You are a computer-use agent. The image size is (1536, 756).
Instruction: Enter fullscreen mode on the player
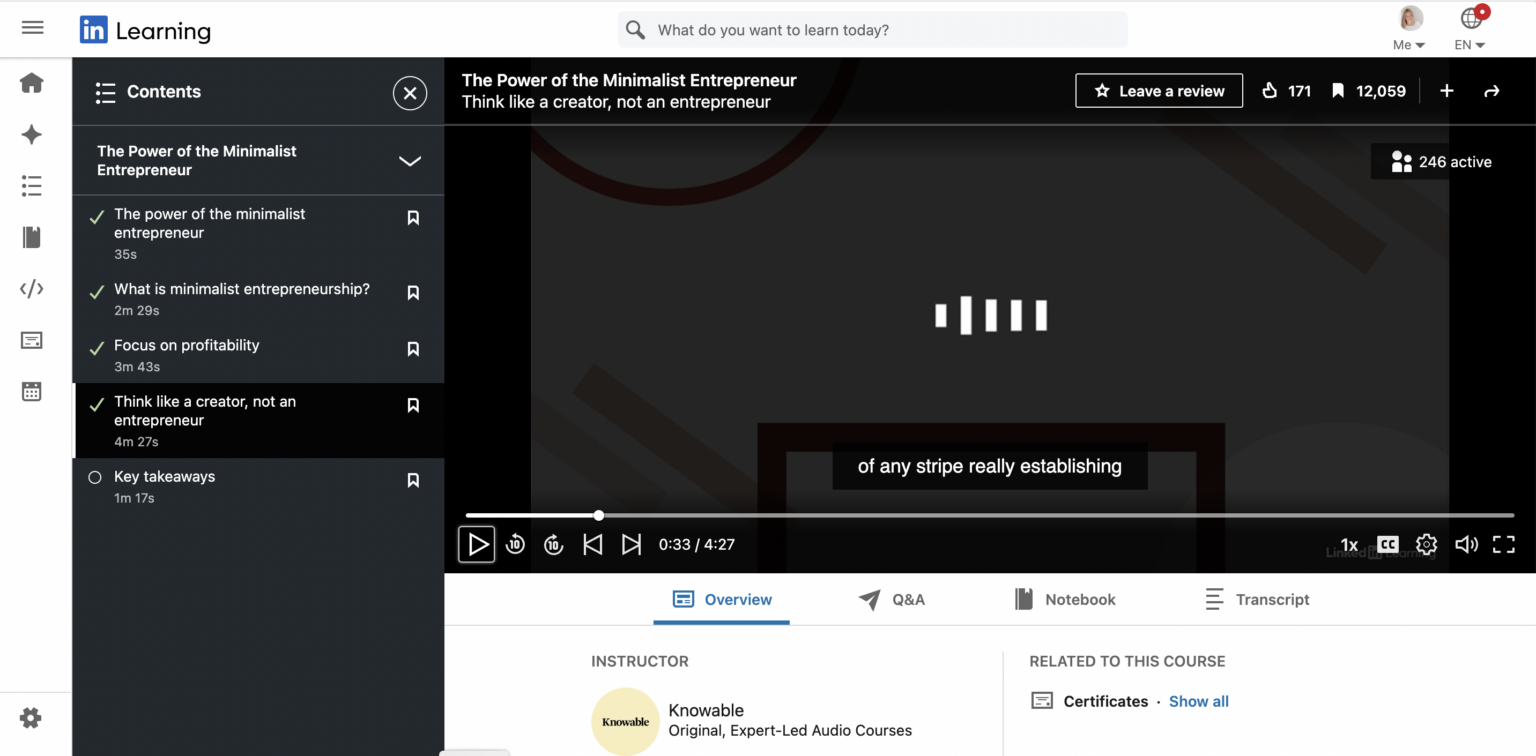[1504, 544]
